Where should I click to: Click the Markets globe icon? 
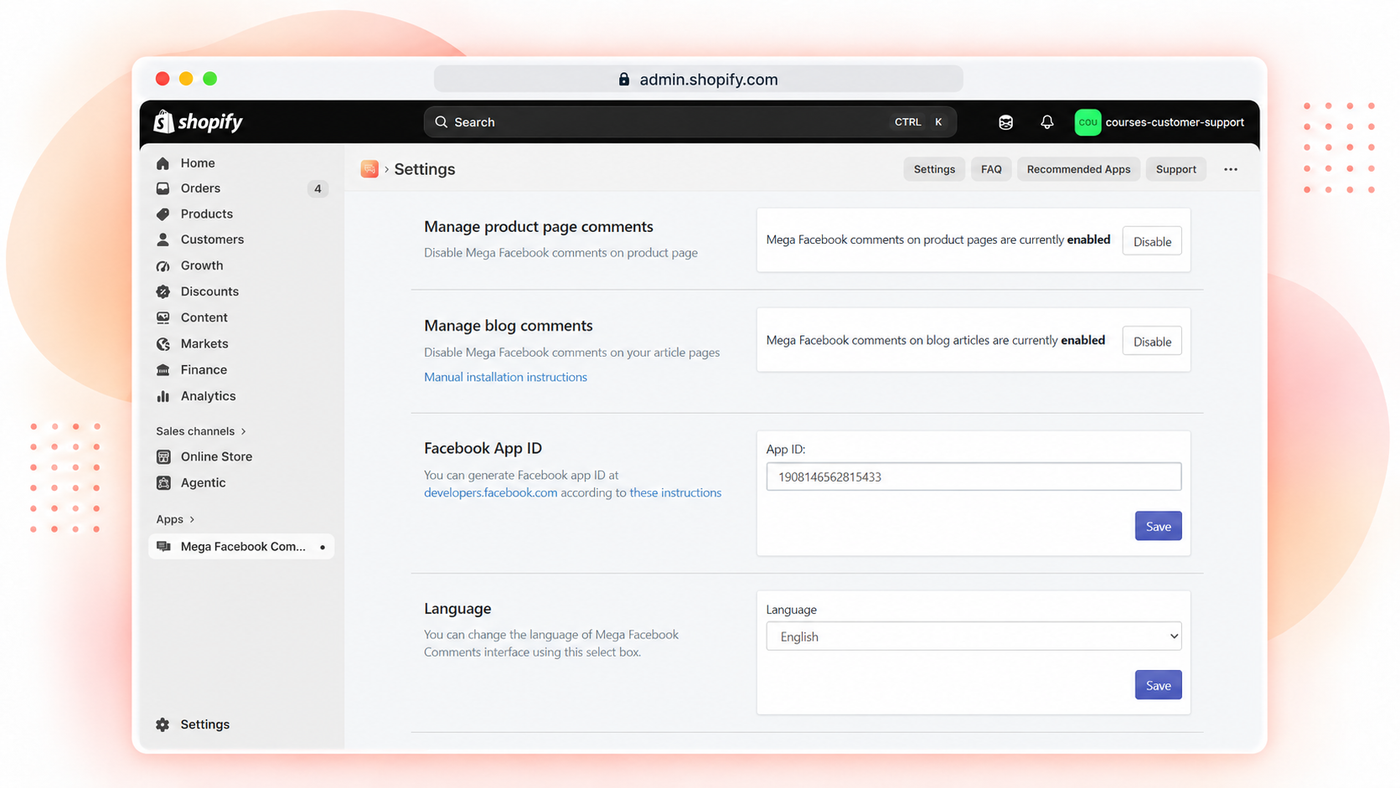(163, 344)
